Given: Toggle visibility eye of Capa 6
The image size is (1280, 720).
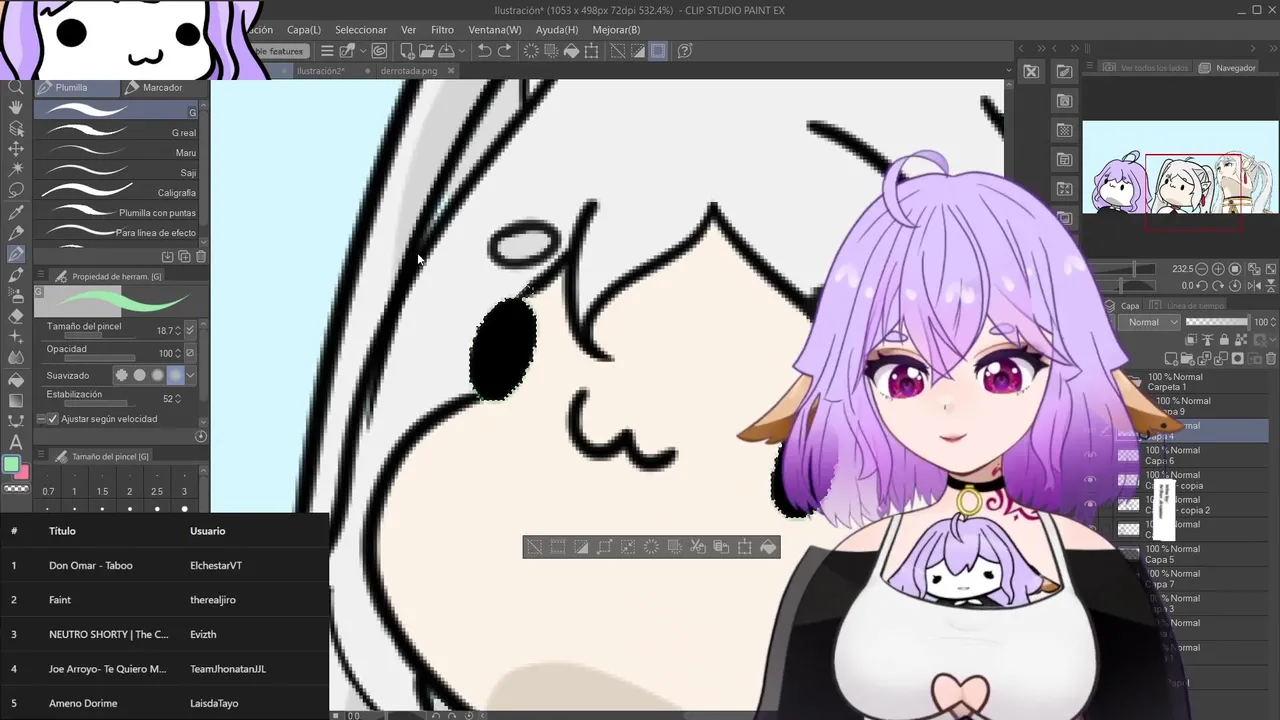Looking at the screenshot, I should [1091, 455].
